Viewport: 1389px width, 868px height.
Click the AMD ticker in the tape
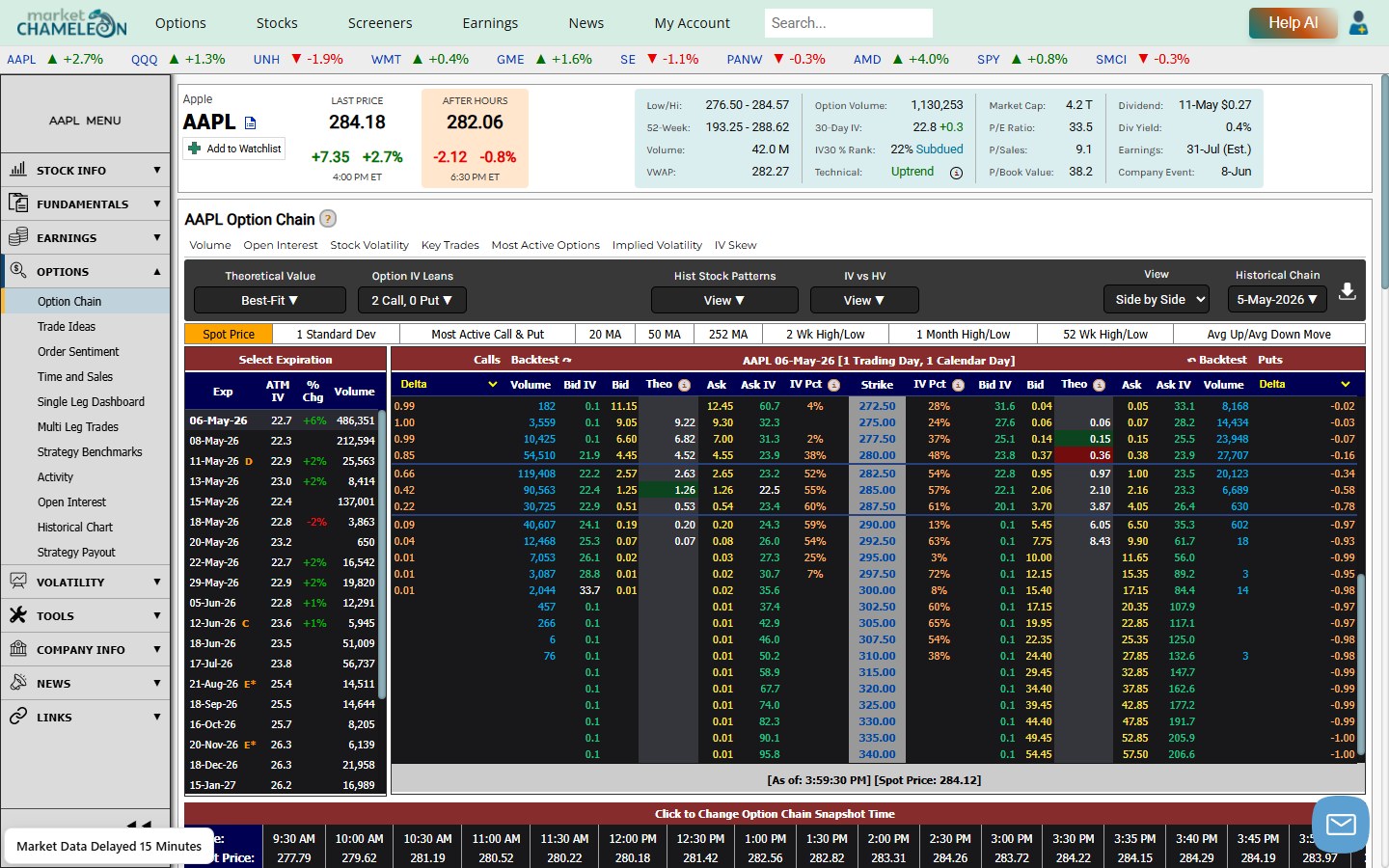pos(867,60)
